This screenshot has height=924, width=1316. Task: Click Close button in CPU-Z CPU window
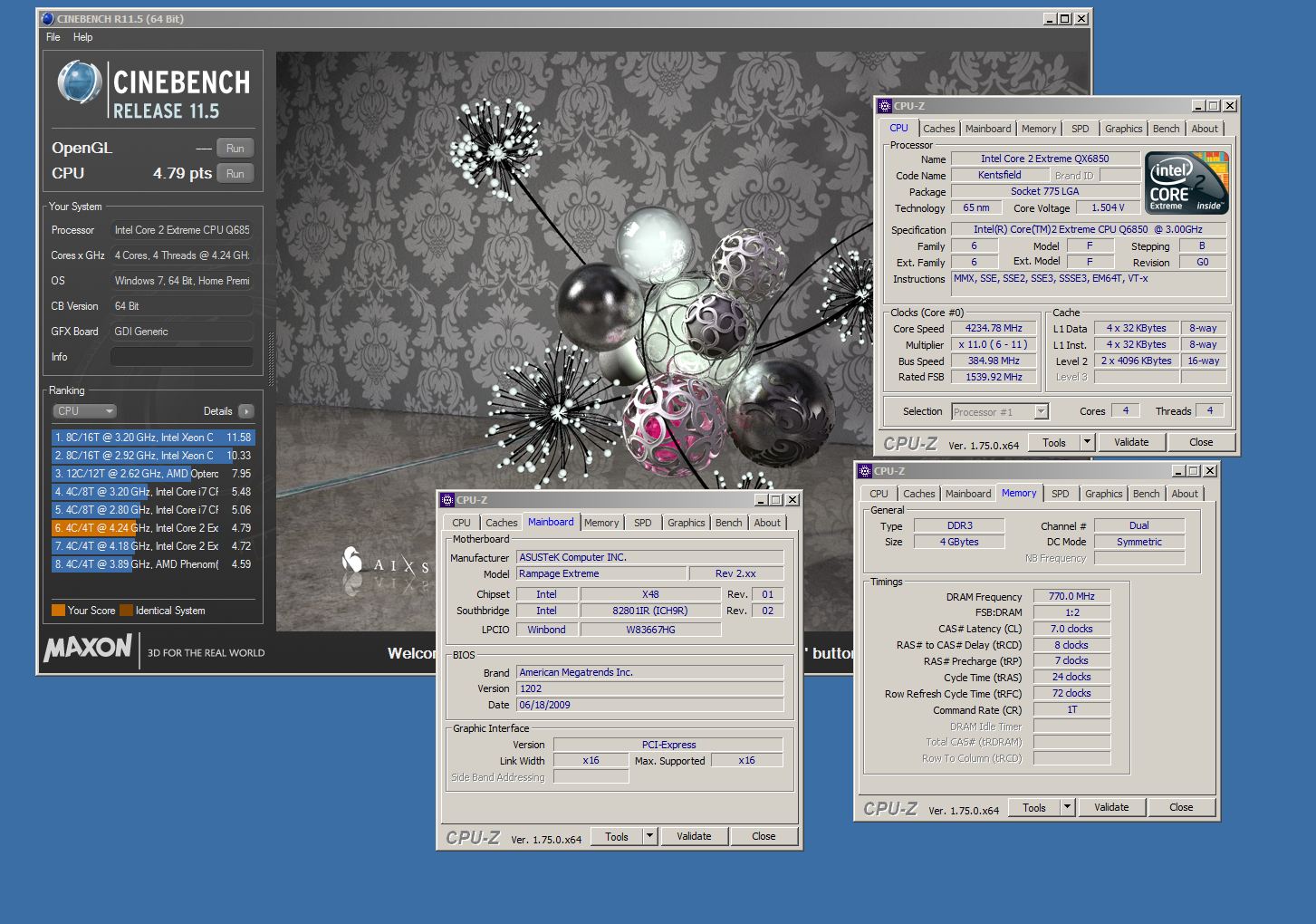[1201, 442]
